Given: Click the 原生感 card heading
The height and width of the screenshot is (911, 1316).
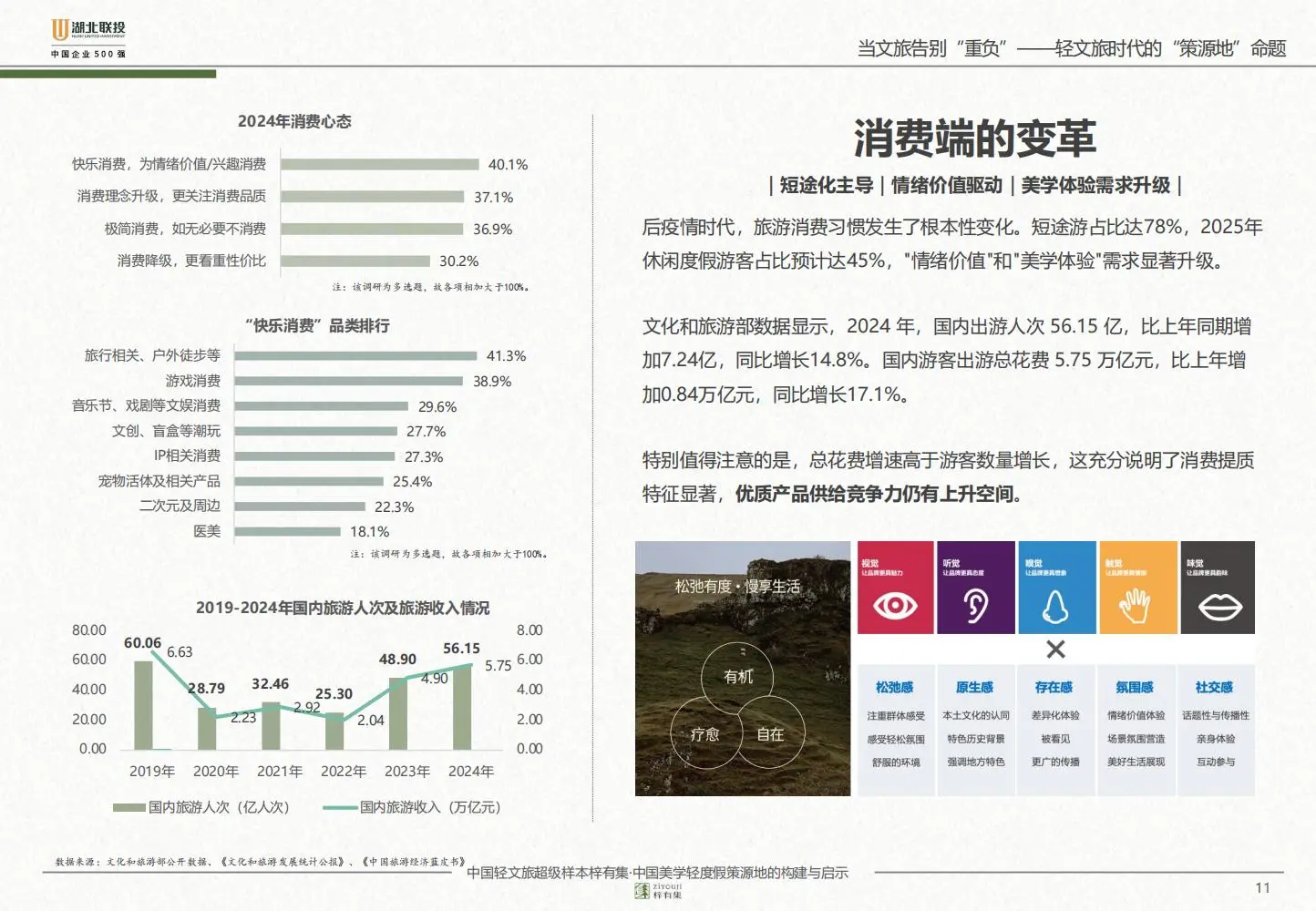Looking at the screenshot, I should (x=974, y=688).
